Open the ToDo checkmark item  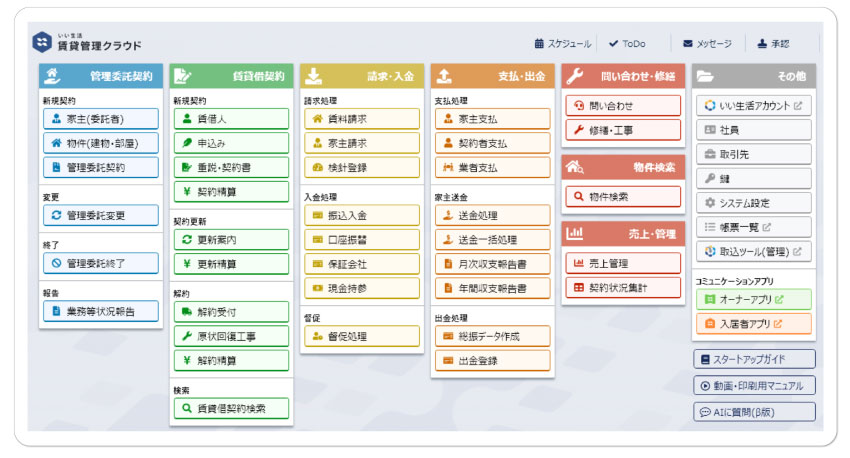tap(627, 43)
